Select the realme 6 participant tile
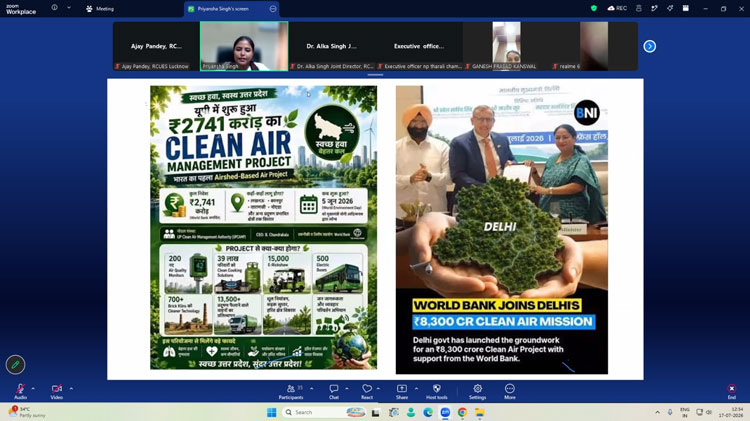750x421 pixels. click(594, 46)
